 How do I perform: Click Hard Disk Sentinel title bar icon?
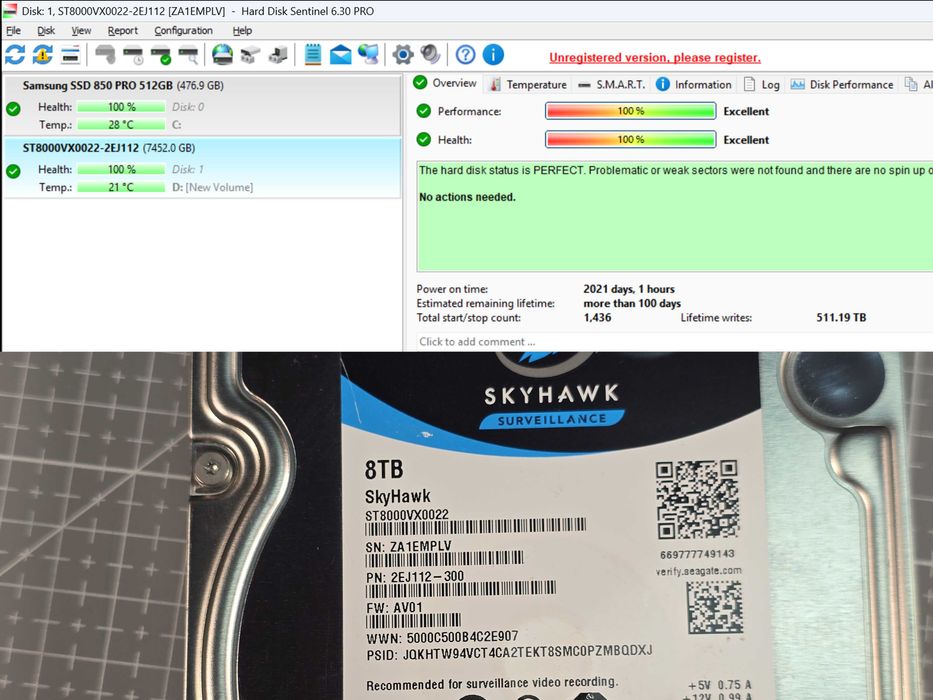(10, 11)
